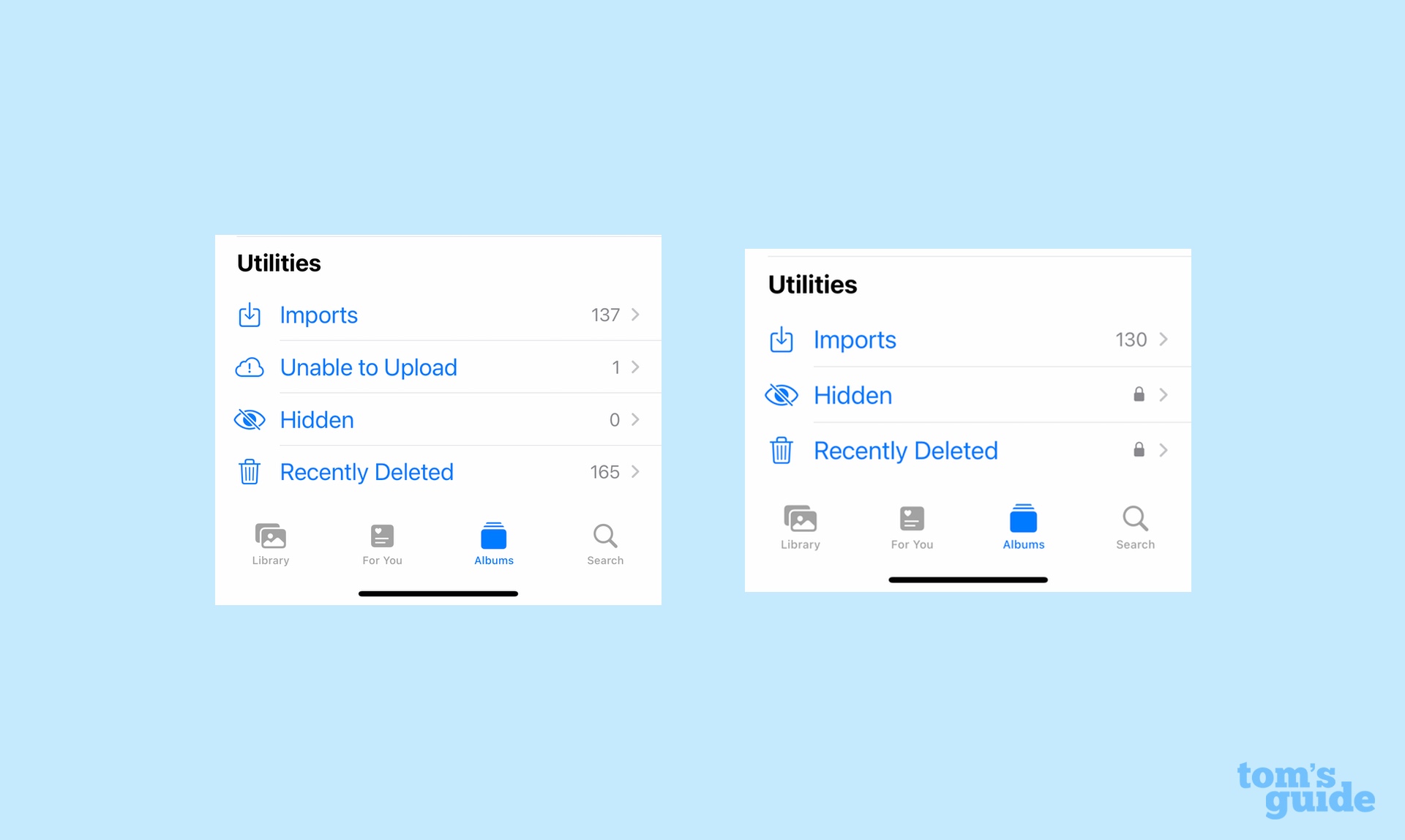Expand Hidden album chevron (right)
Image resolution: width=1405 pixels, height=840 pixels.
1163,394
